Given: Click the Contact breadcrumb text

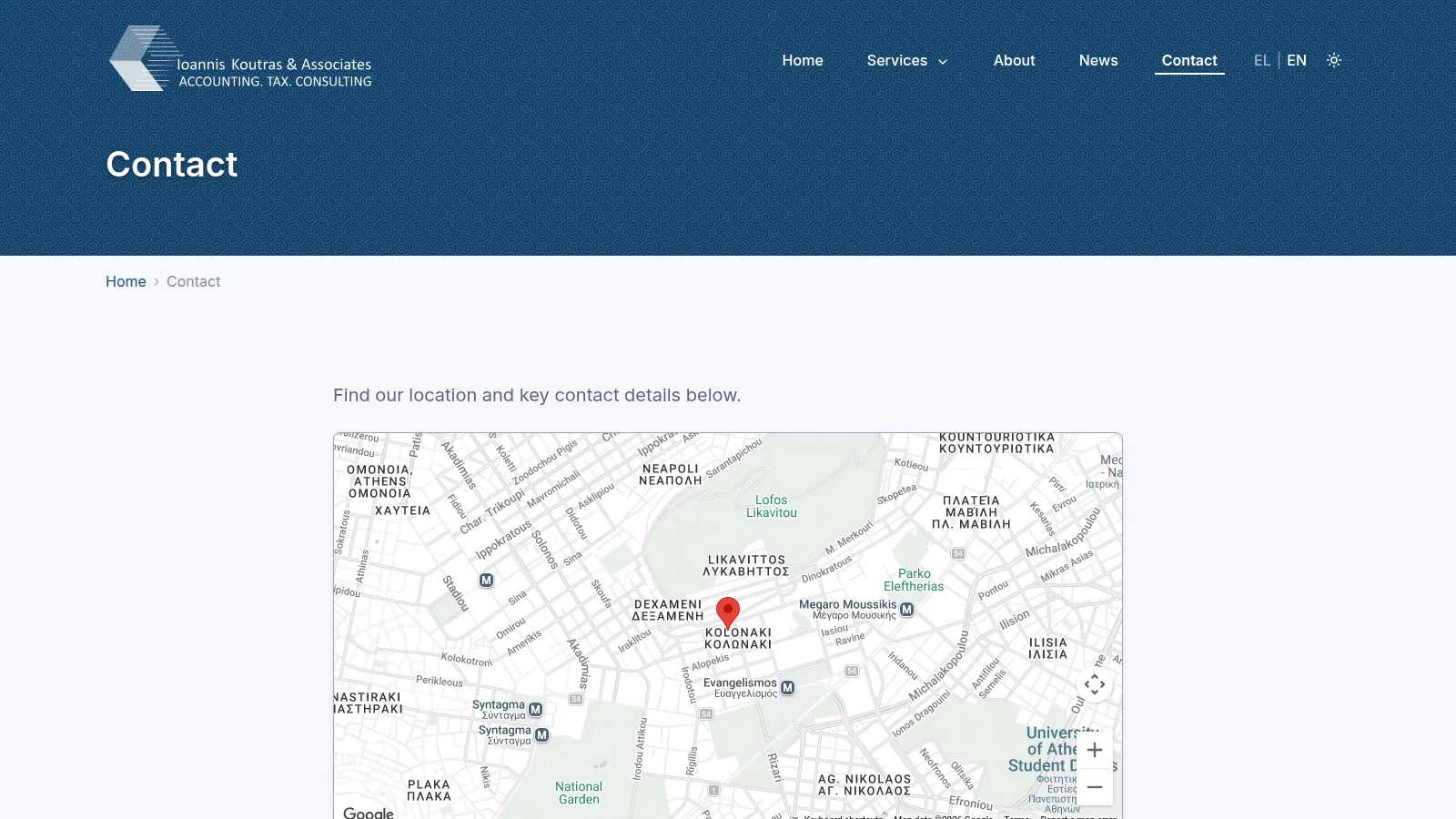Looking at the screenshot, I should 194,281.
